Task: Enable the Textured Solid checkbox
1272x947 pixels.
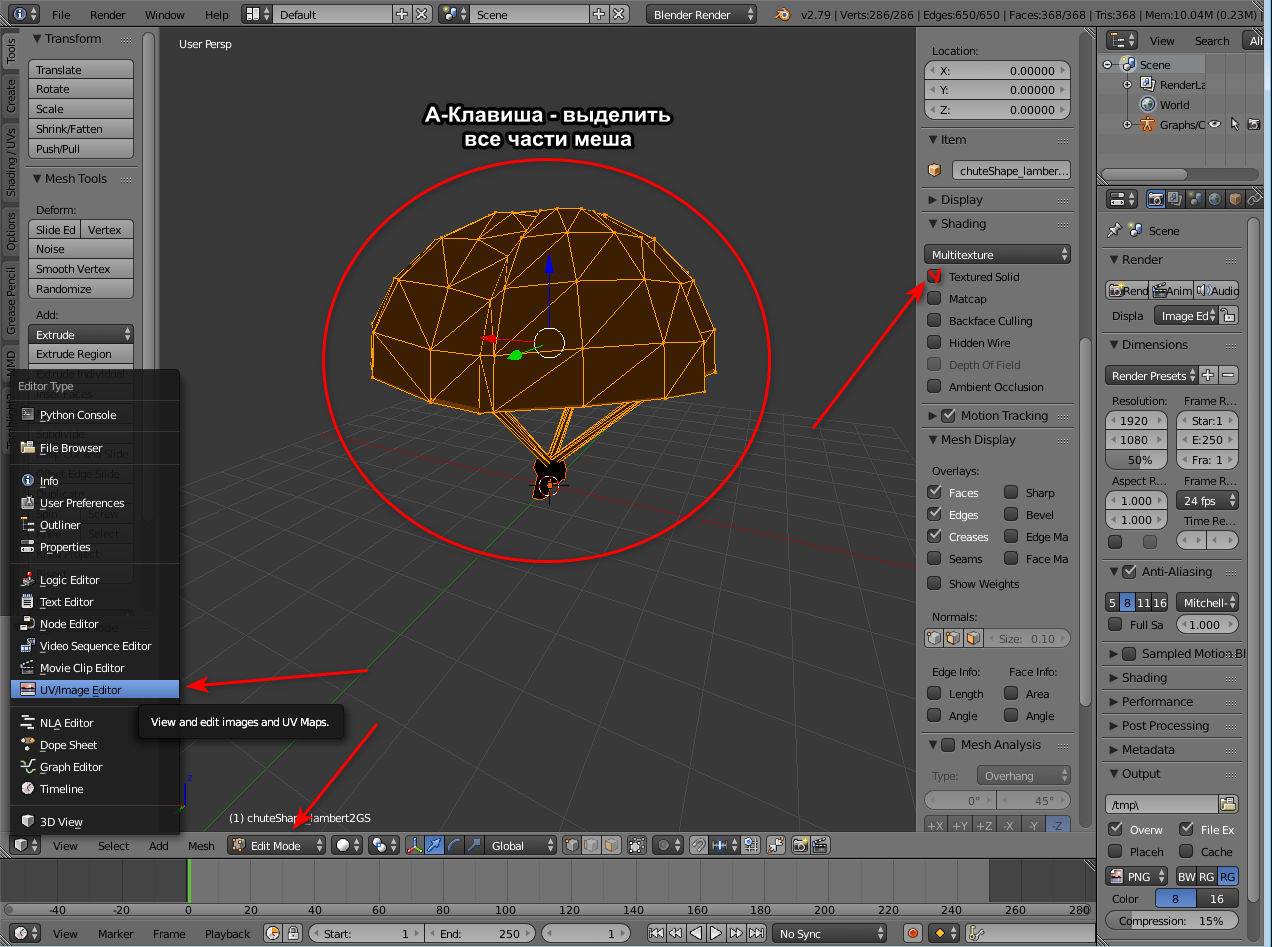Action: (934, 277)
